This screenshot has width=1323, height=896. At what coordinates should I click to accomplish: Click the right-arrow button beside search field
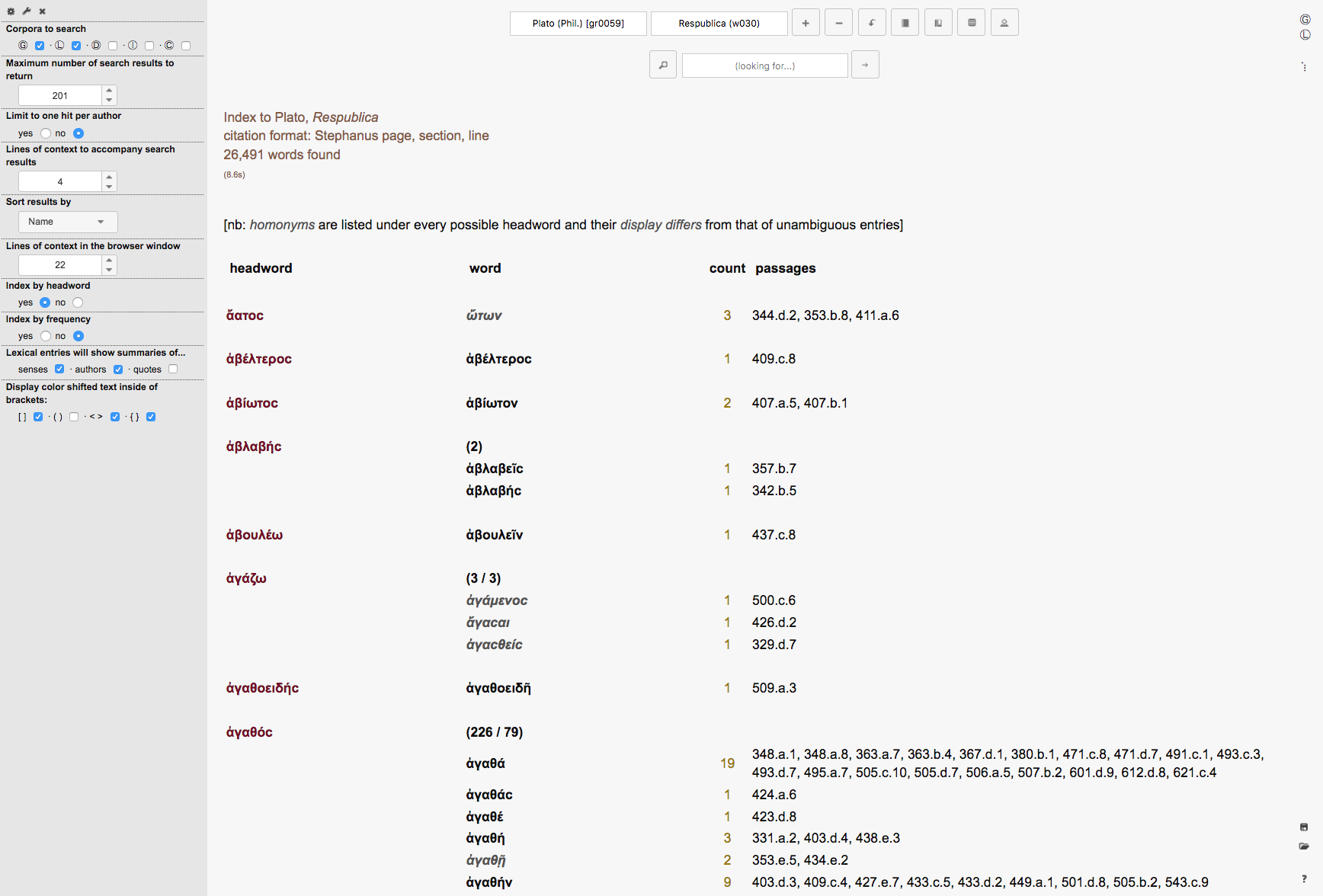coord(865,65)
